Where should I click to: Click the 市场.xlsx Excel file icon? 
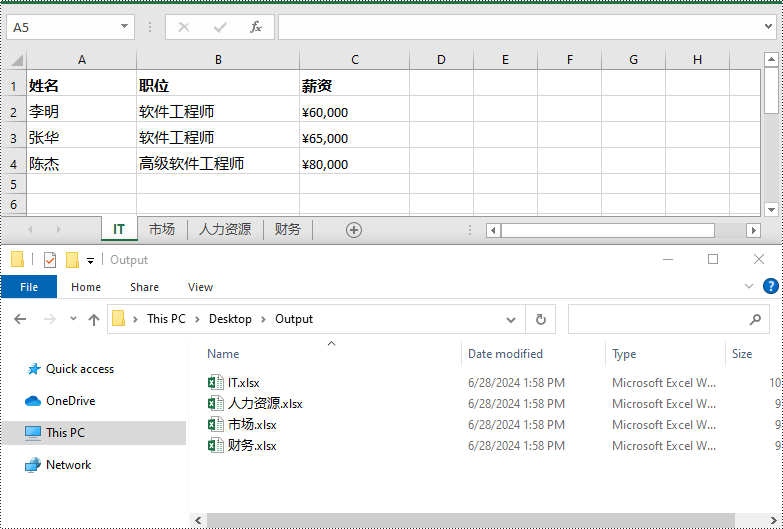click(x=215, y=425)
